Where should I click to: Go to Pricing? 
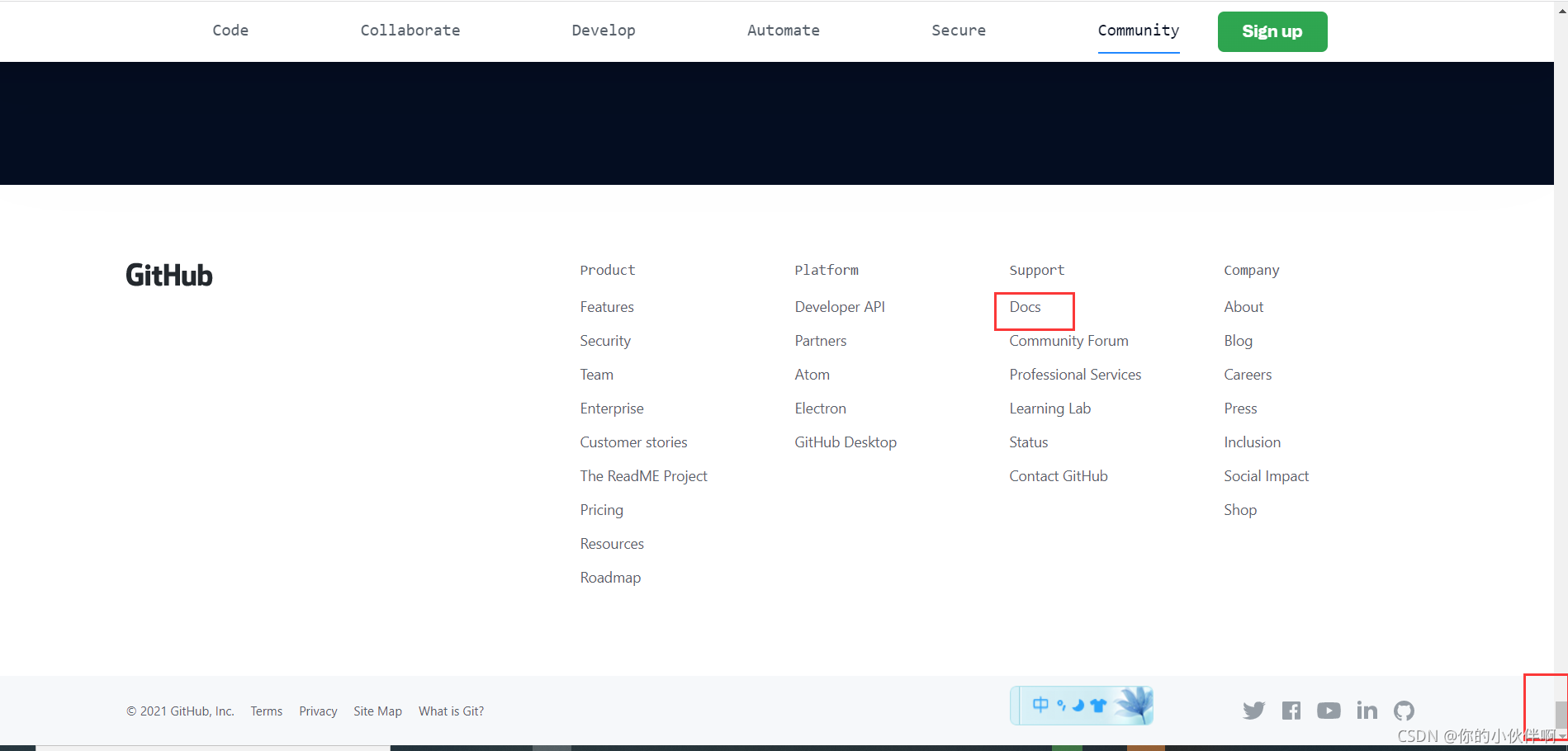601,510
